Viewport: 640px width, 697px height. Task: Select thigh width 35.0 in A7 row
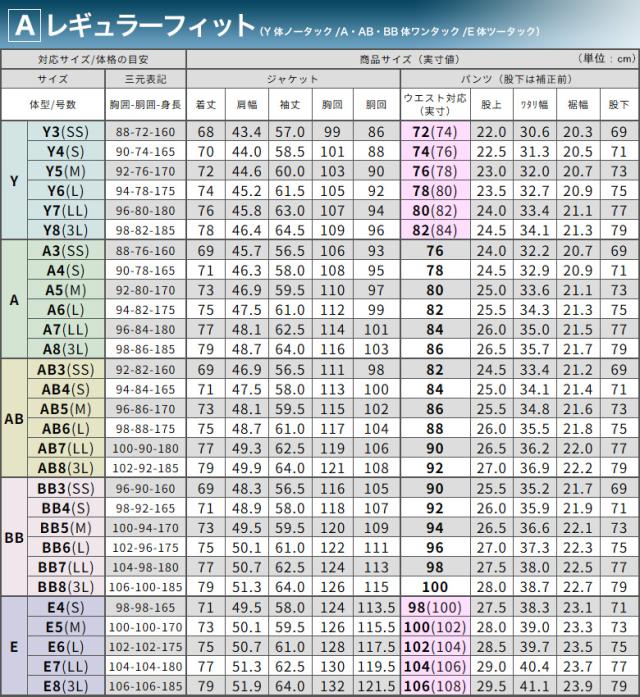pyautogui.click(x=535, y=330)
